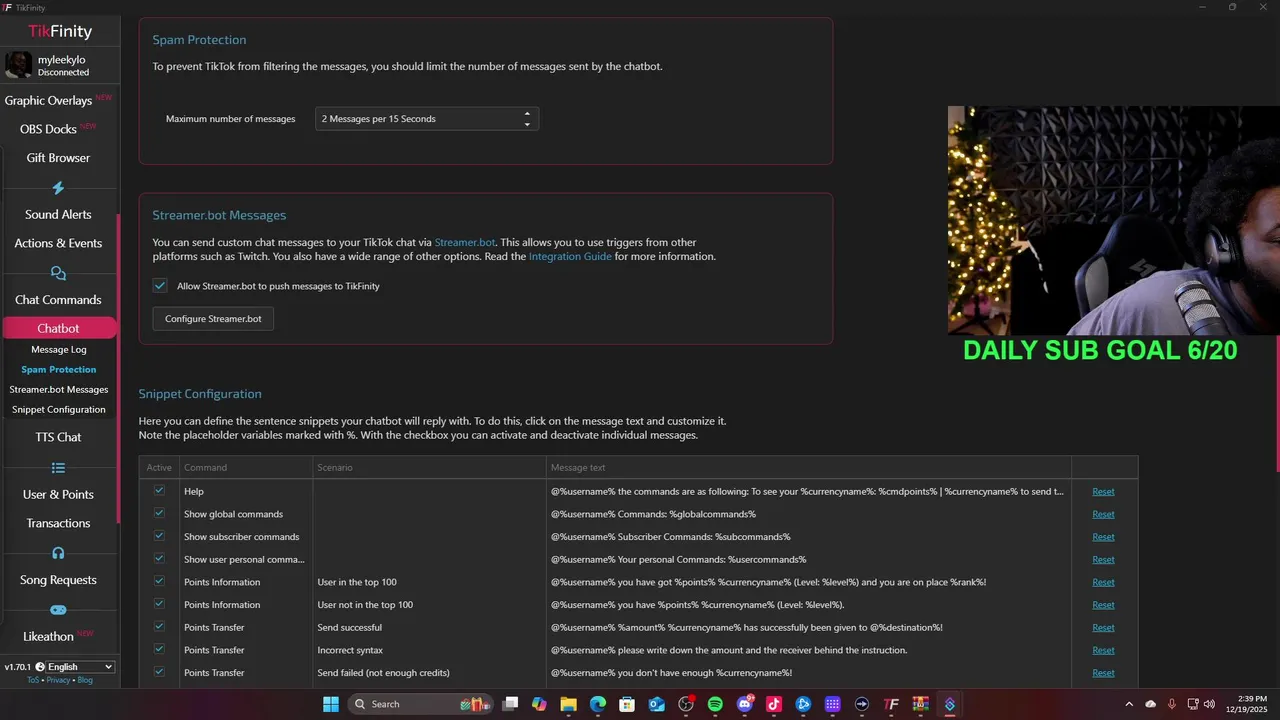Show hidden system tray icons
This screenshot has height=720, width=1280.
(x=1129, y=704)
